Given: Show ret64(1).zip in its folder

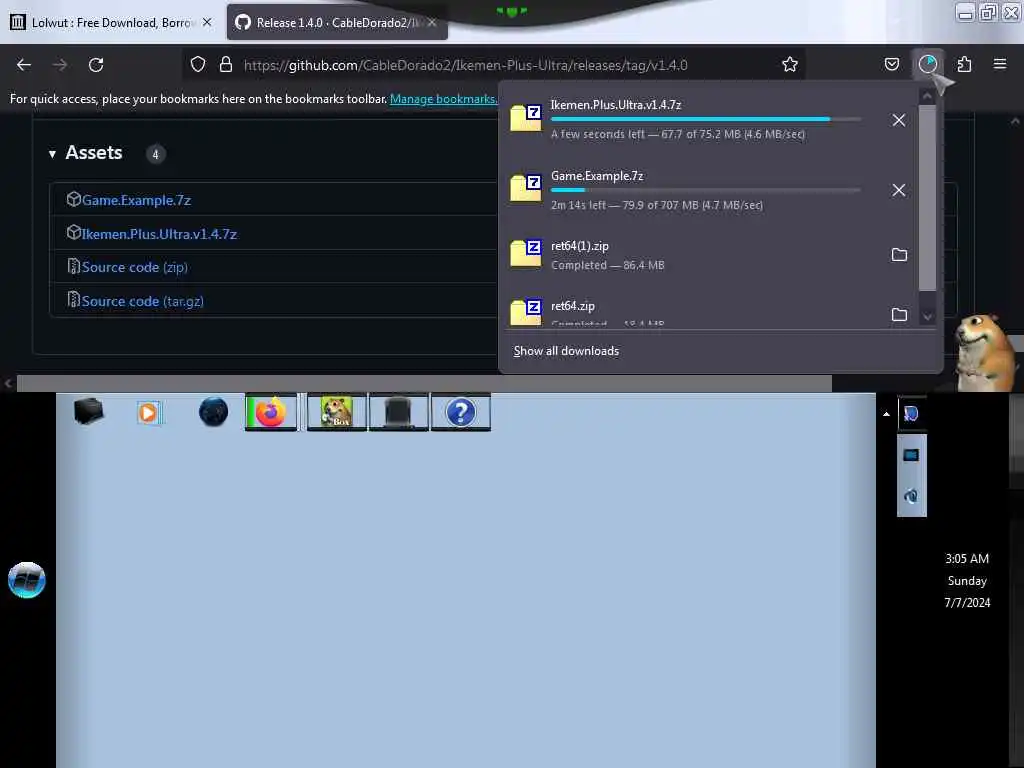Looking at the screenshot, I should [x=899, y=255].
